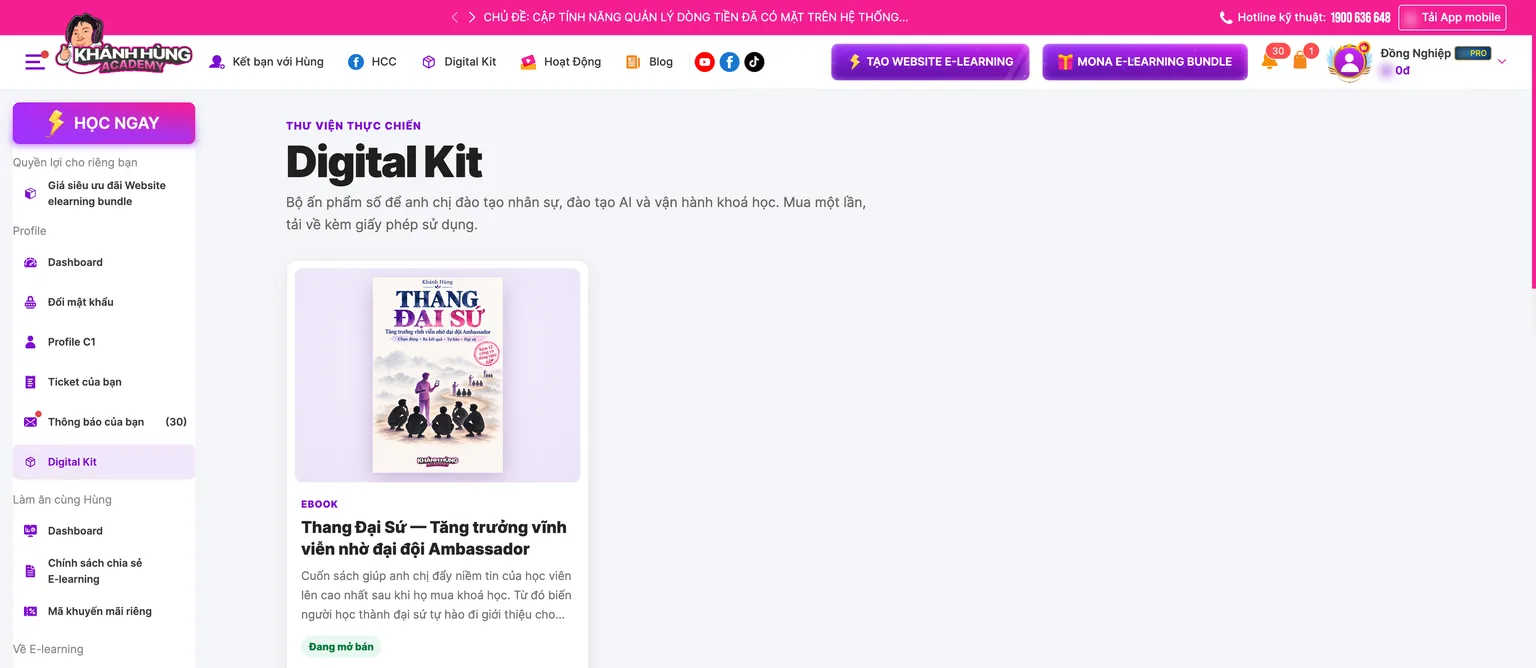1536x668 pixels.
Task: Open the hamburger sidebar menu
Action: pyautogui.click(x=35, y=61)
